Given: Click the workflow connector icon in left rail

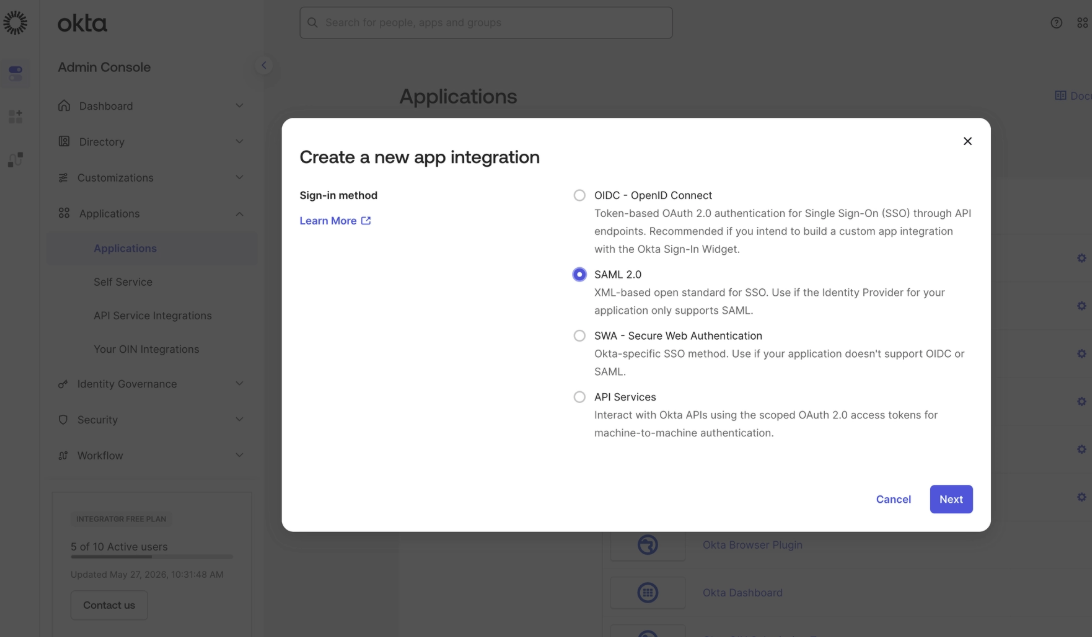Looking at the screenshot, I should (15, 159).
